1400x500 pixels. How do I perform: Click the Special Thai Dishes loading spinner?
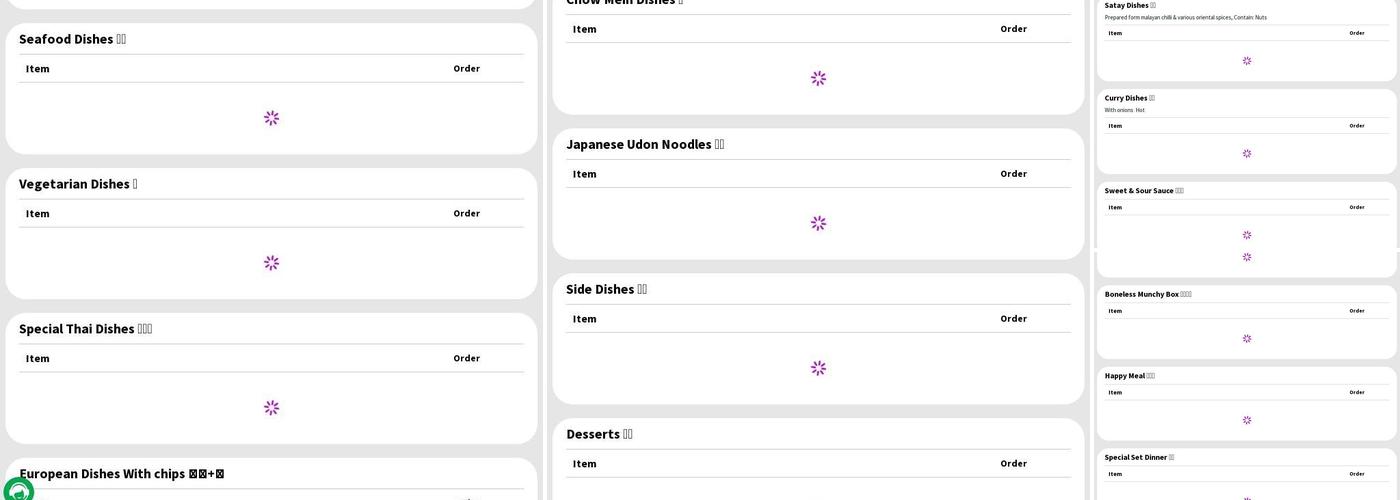[271, 408]
